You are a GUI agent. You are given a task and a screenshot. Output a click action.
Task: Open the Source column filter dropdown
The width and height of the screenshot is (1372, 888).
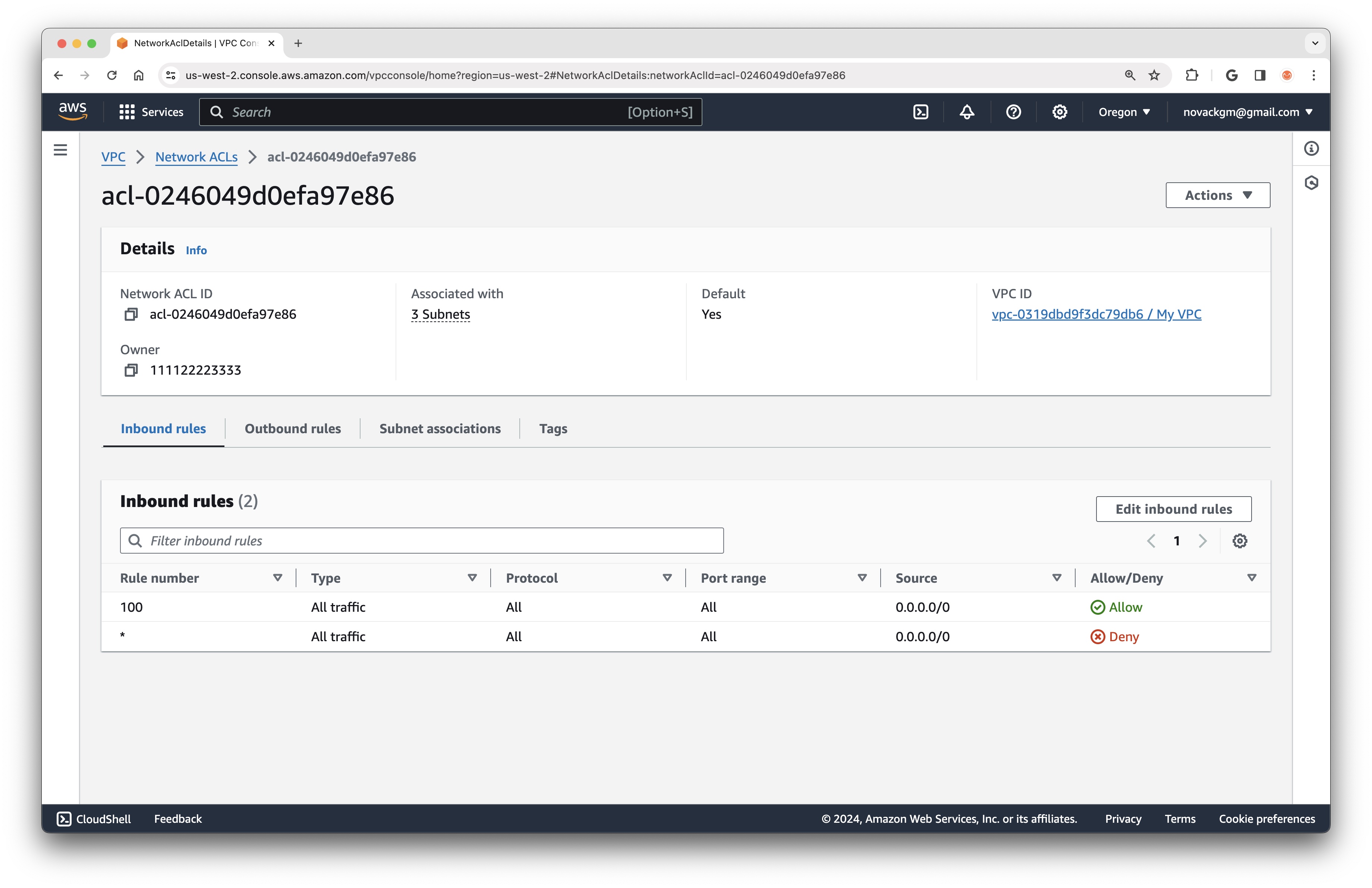[1057, 577]
